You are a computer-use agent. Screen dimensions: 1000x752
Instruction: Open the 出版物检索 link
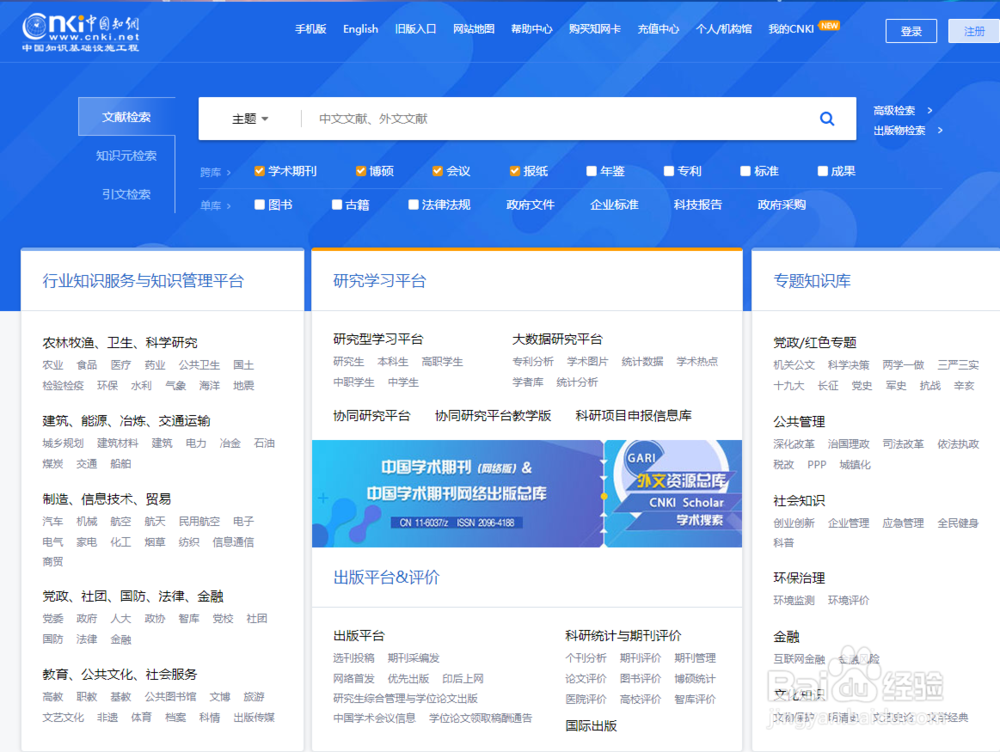pyautogui.click(x=900, y=131)
